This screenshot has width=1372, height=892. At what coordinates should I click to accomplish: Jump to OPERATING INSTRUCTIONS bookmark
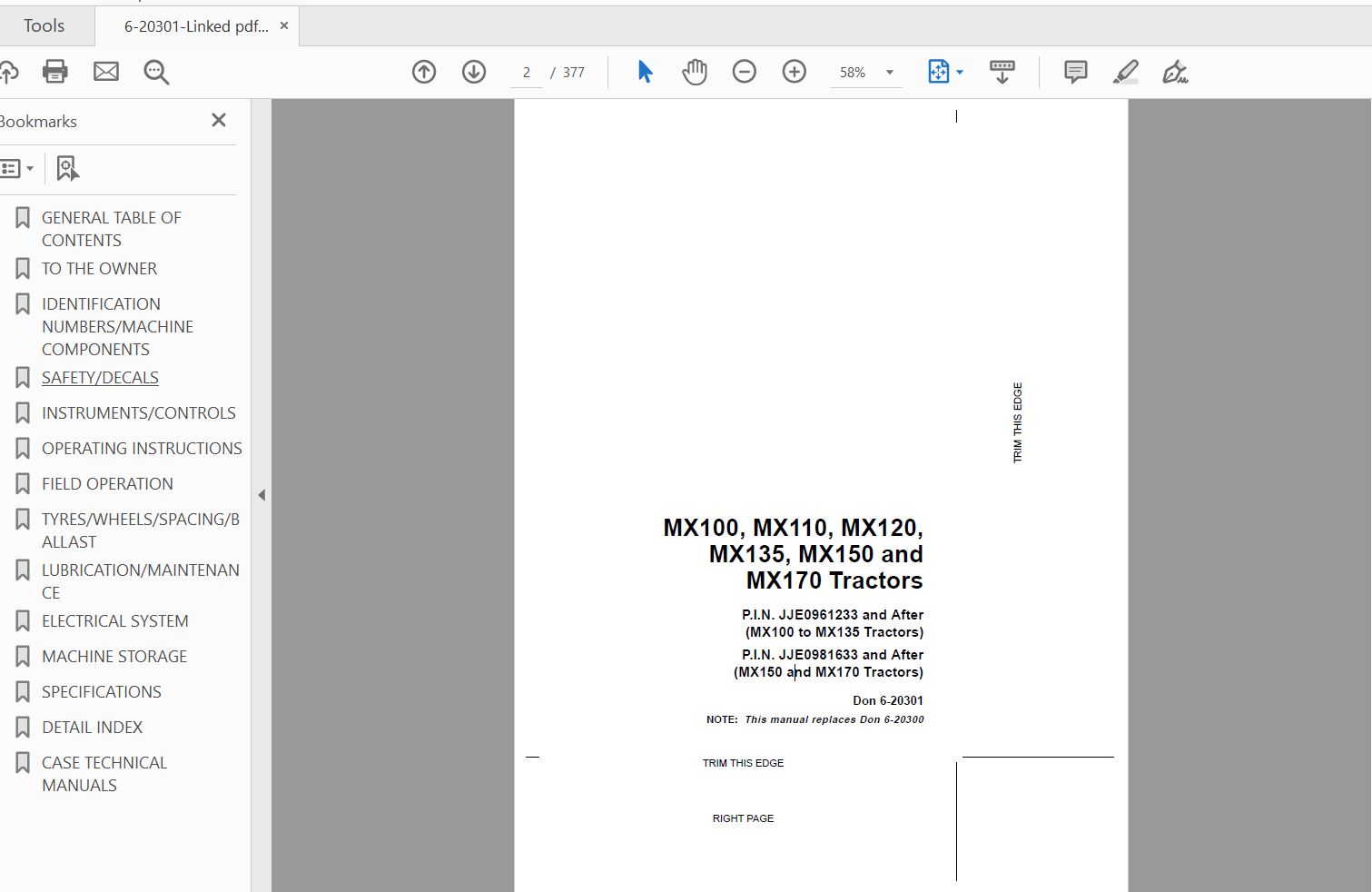tap(142, 449)
